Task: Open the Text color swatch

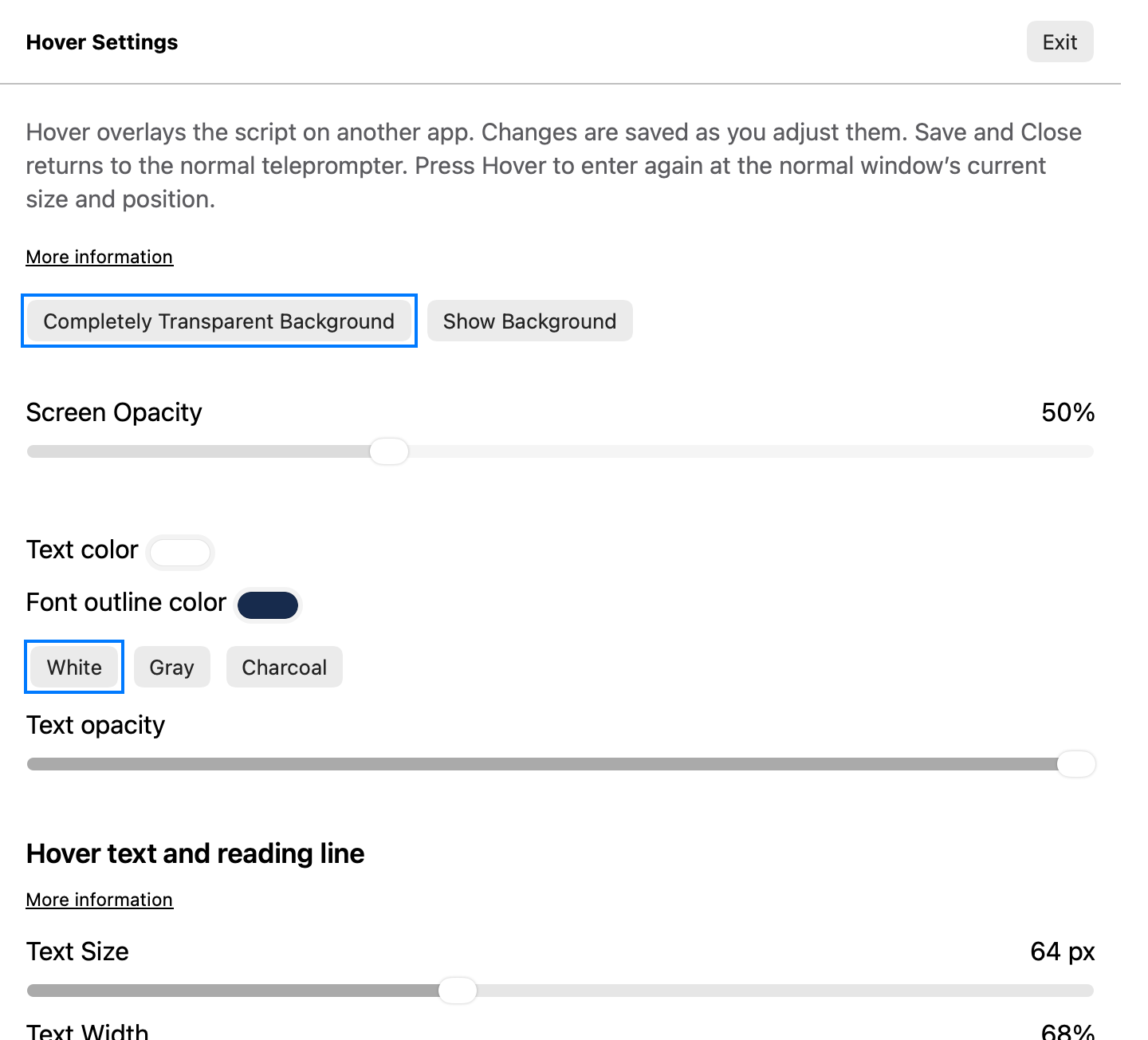Action: [x=180, y=552]
